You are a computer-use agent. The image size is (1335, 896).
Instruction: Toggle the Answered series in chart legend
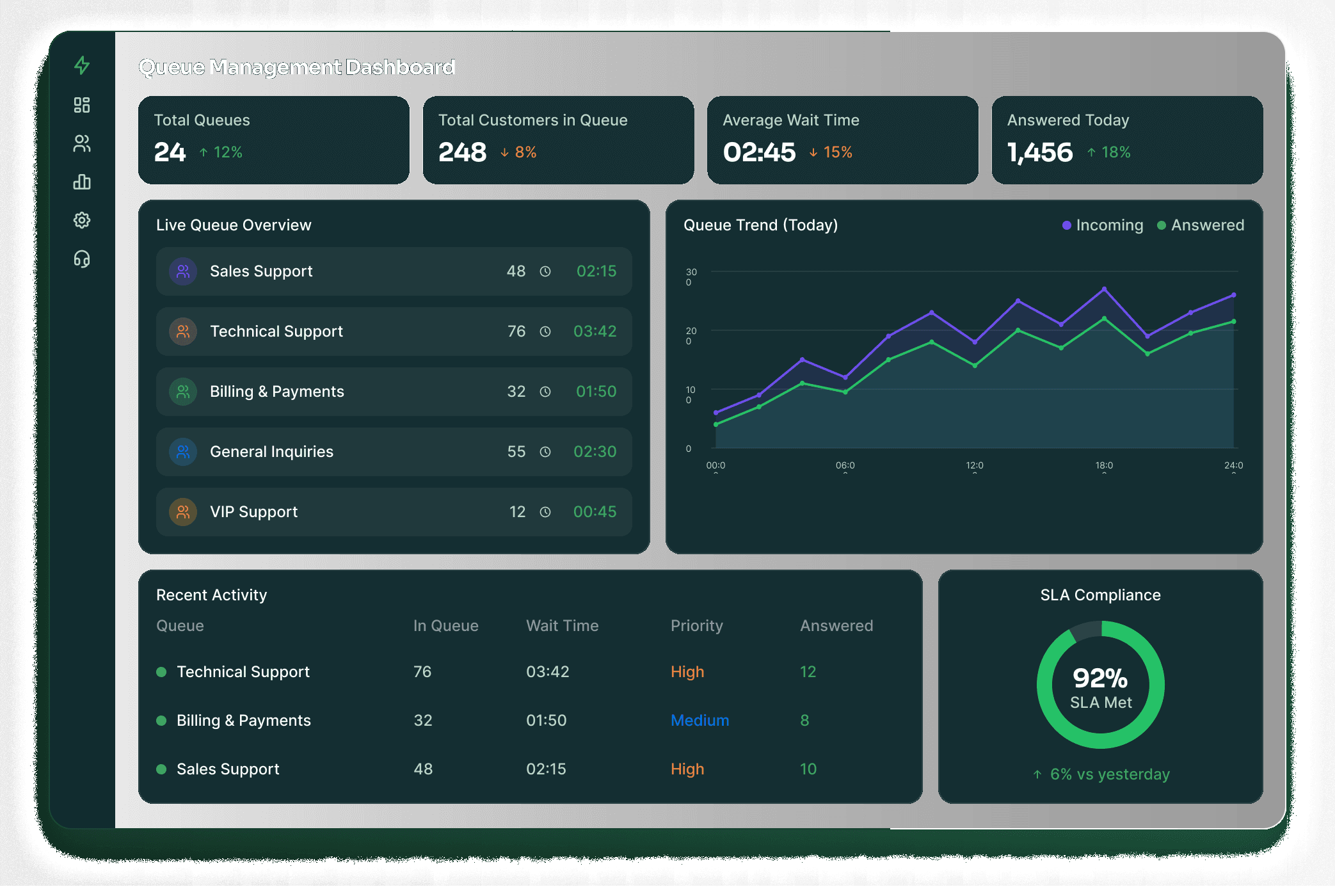coord(1201,225)
